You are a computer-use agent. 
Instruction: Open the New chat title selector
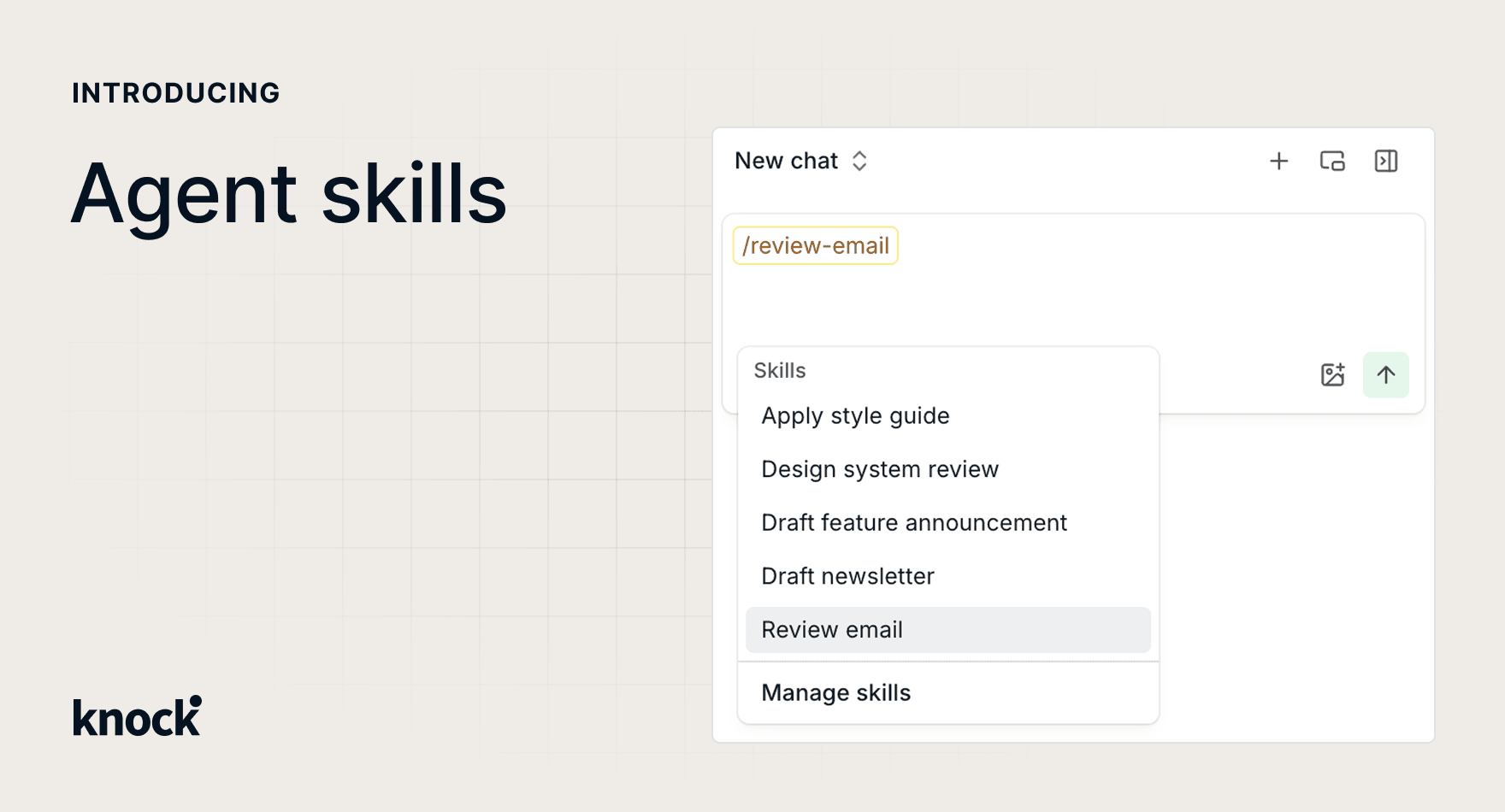(787, 161)
